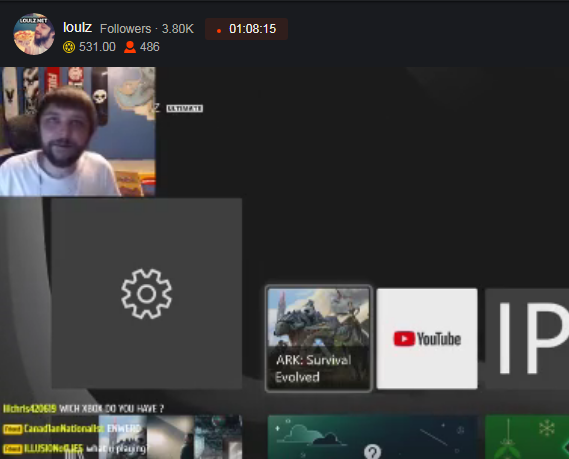Click the YouTube logo tile
The width and height of the screenshot is (569, 459).
[427, 339]
